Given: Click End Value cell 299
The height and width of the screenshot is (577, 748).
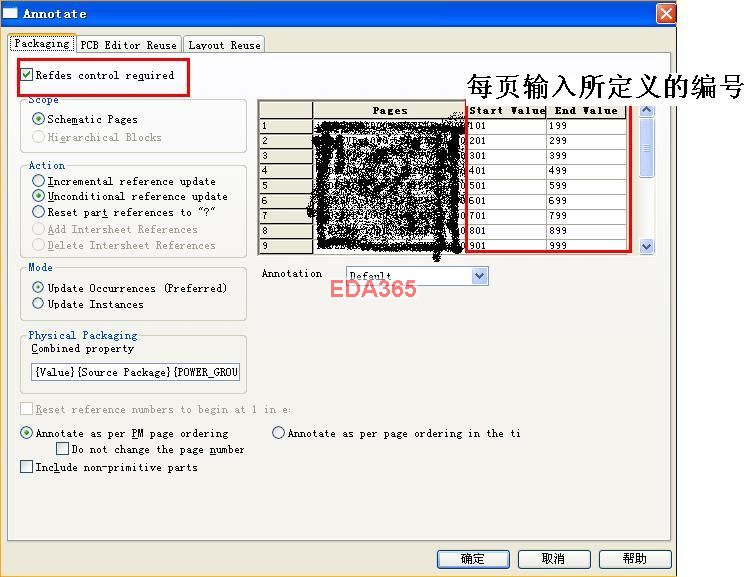Looking at the screenshot, I should coord(586,141).
